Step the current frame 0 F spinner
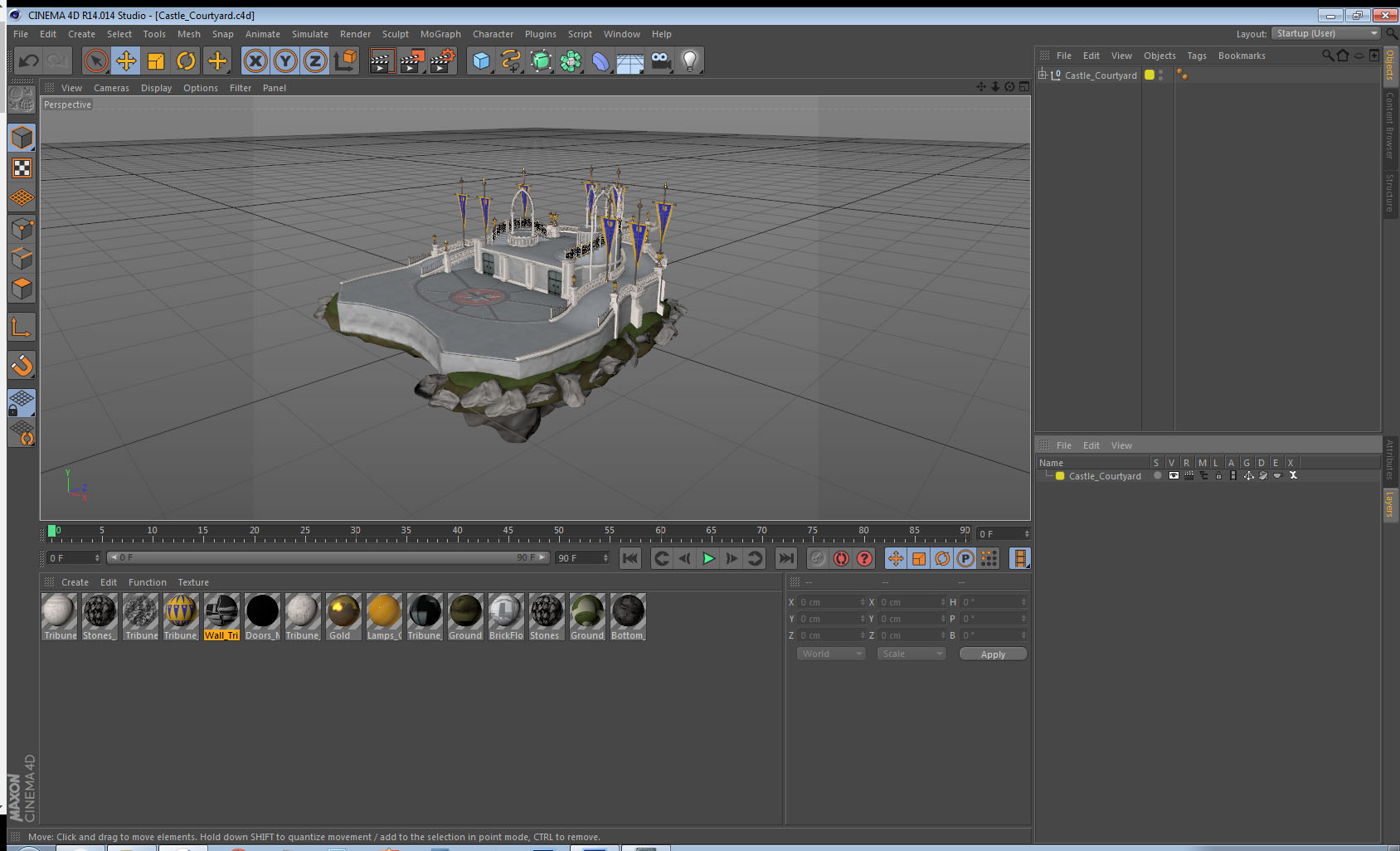Screen dimensions: 1400x851 coord(98,557)
